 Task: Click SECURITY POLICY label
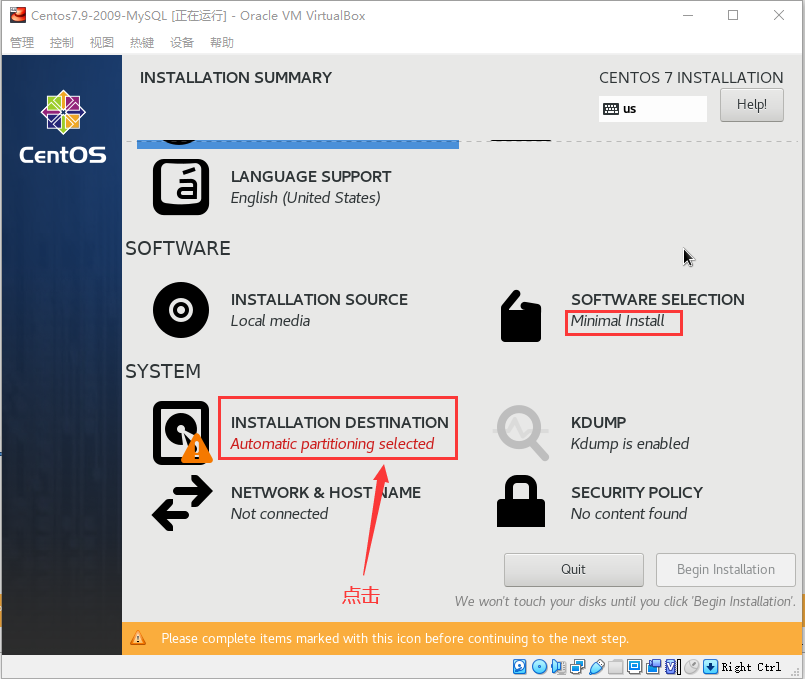tap(637, 492)
